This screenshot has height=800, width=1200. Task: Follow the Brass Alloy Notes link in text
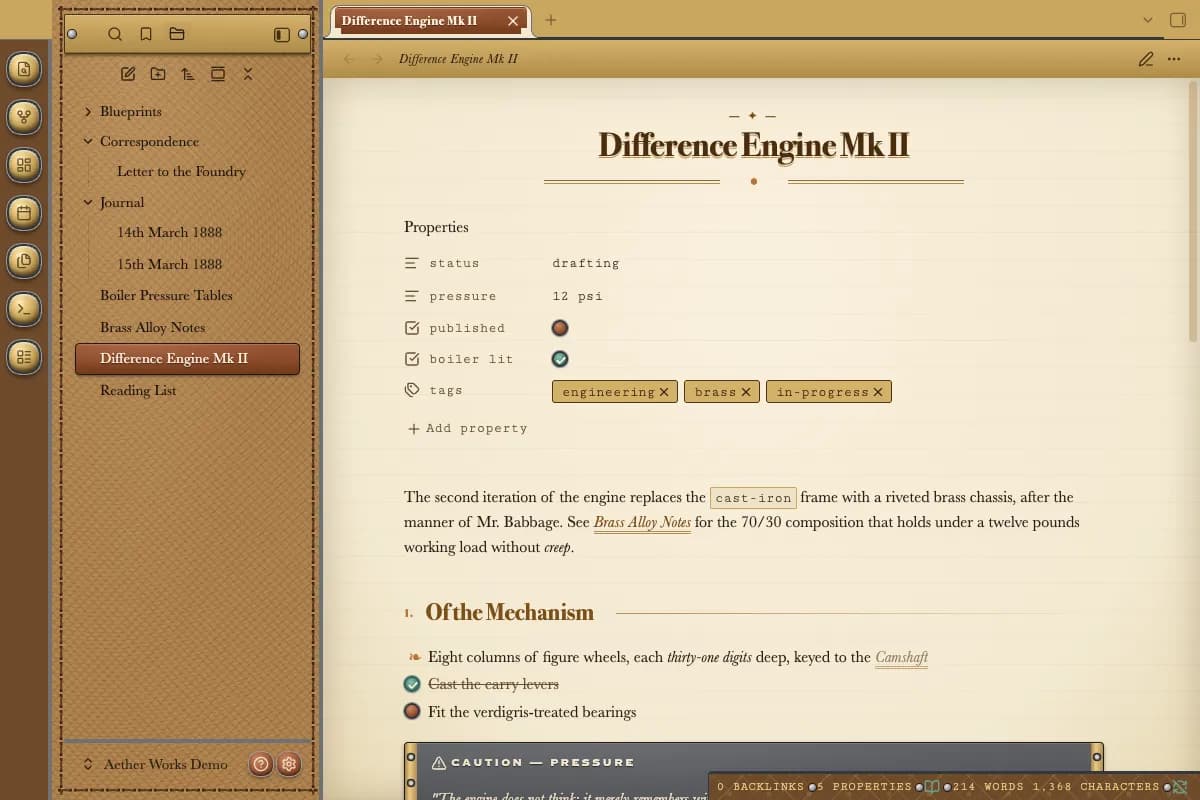pyautogui.click(x=642, y=522)
